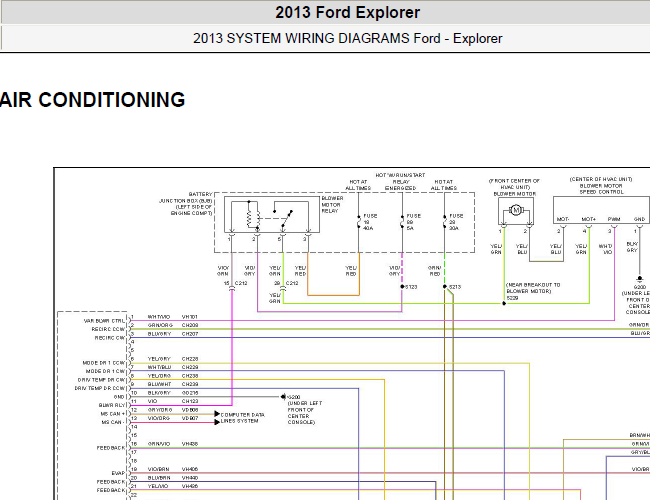Click the "BLOWER MOTOR RELAY" label
650x500 pixels.
pos(332,204)
